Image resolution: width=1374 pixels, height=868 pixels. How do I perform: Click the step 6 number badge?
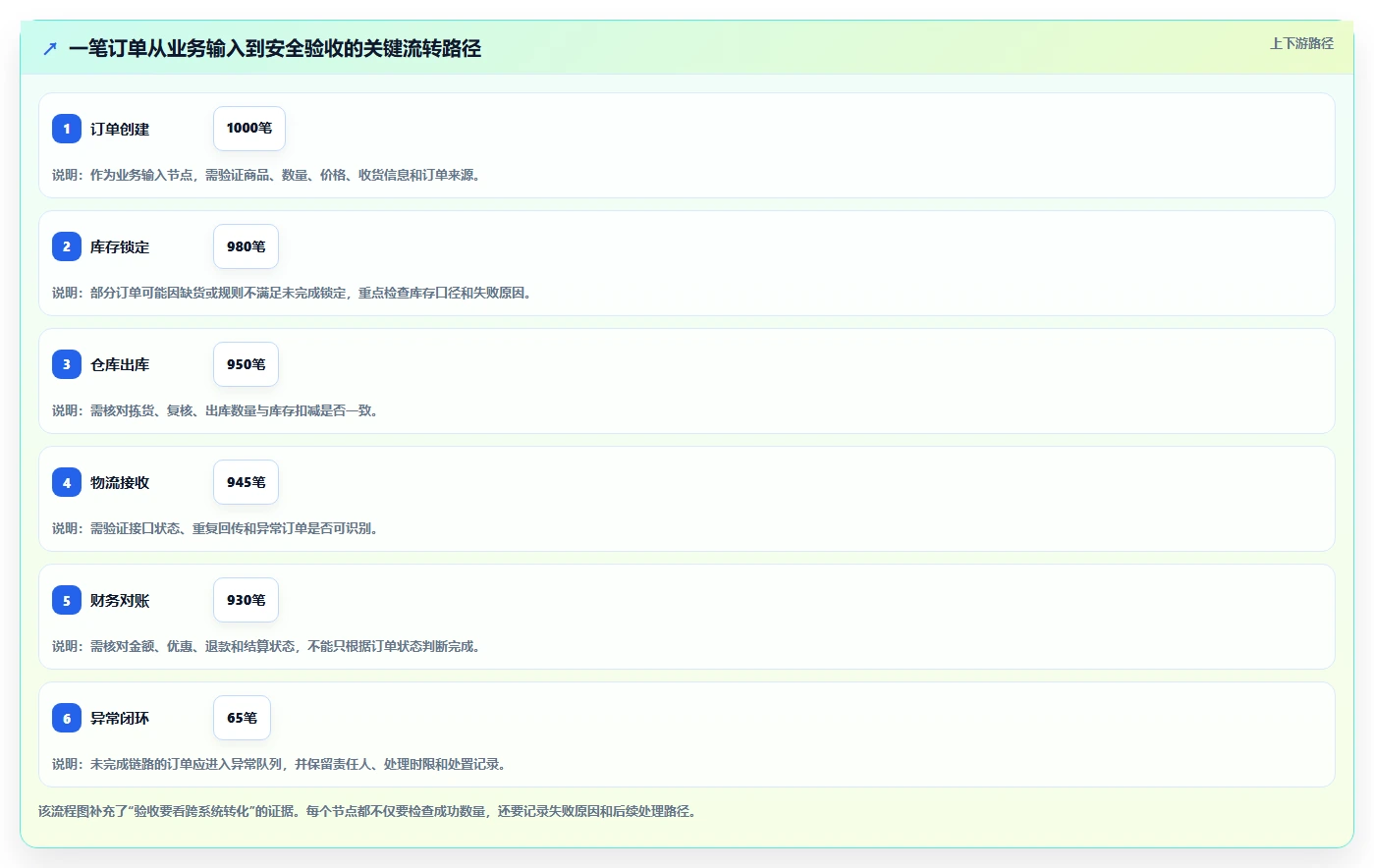point(67,718)
